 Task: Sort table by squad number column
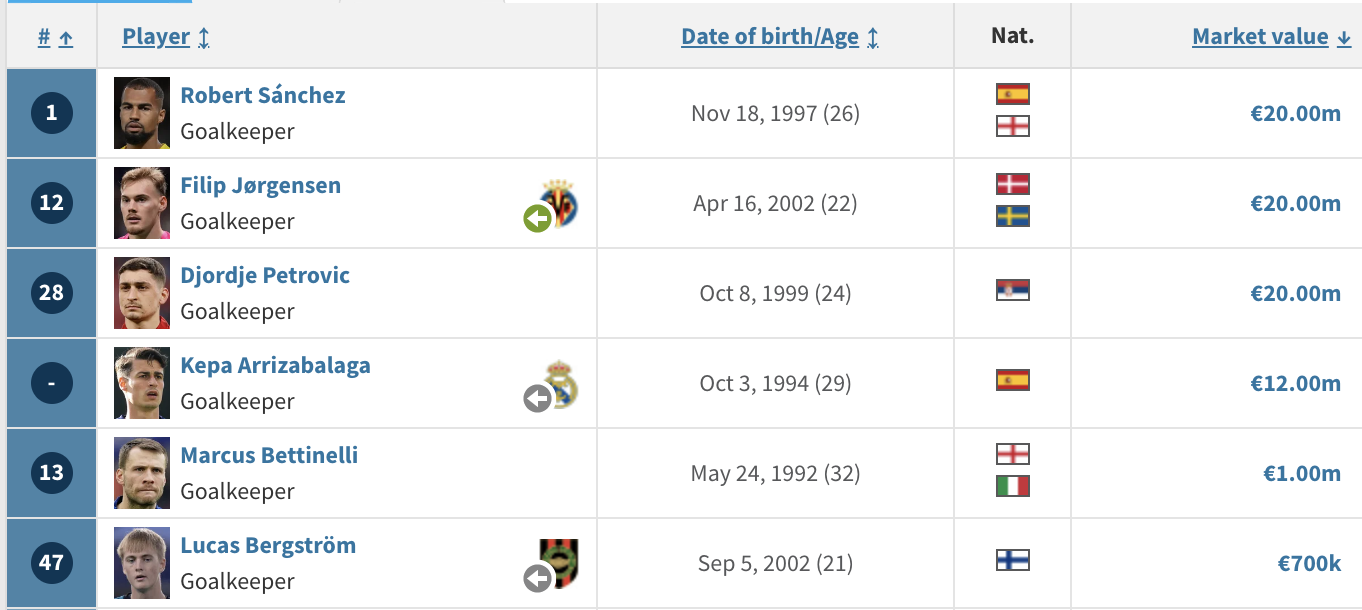click(x=55, y=37)
